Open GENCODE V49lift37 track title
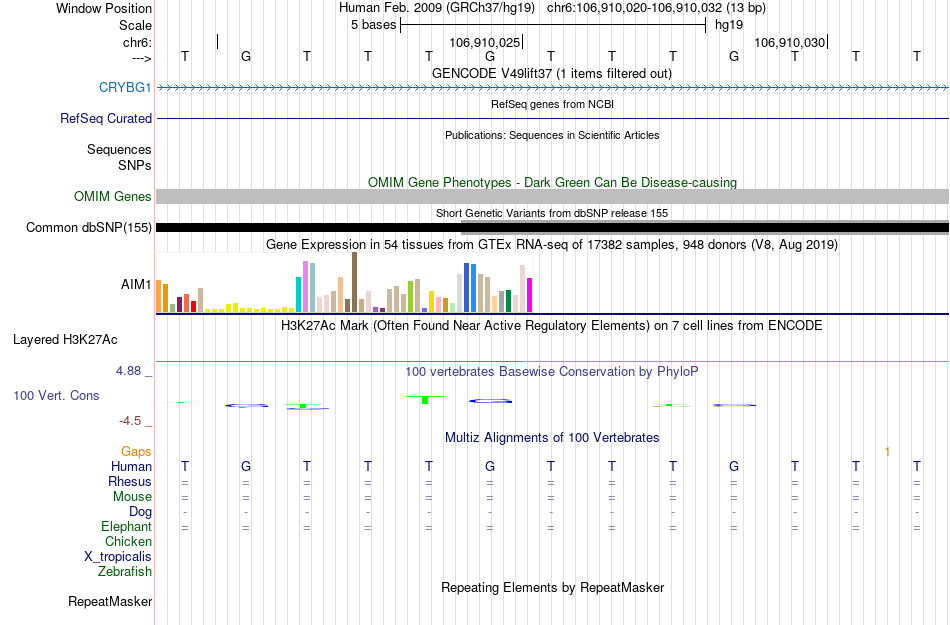 pos(551,73)
